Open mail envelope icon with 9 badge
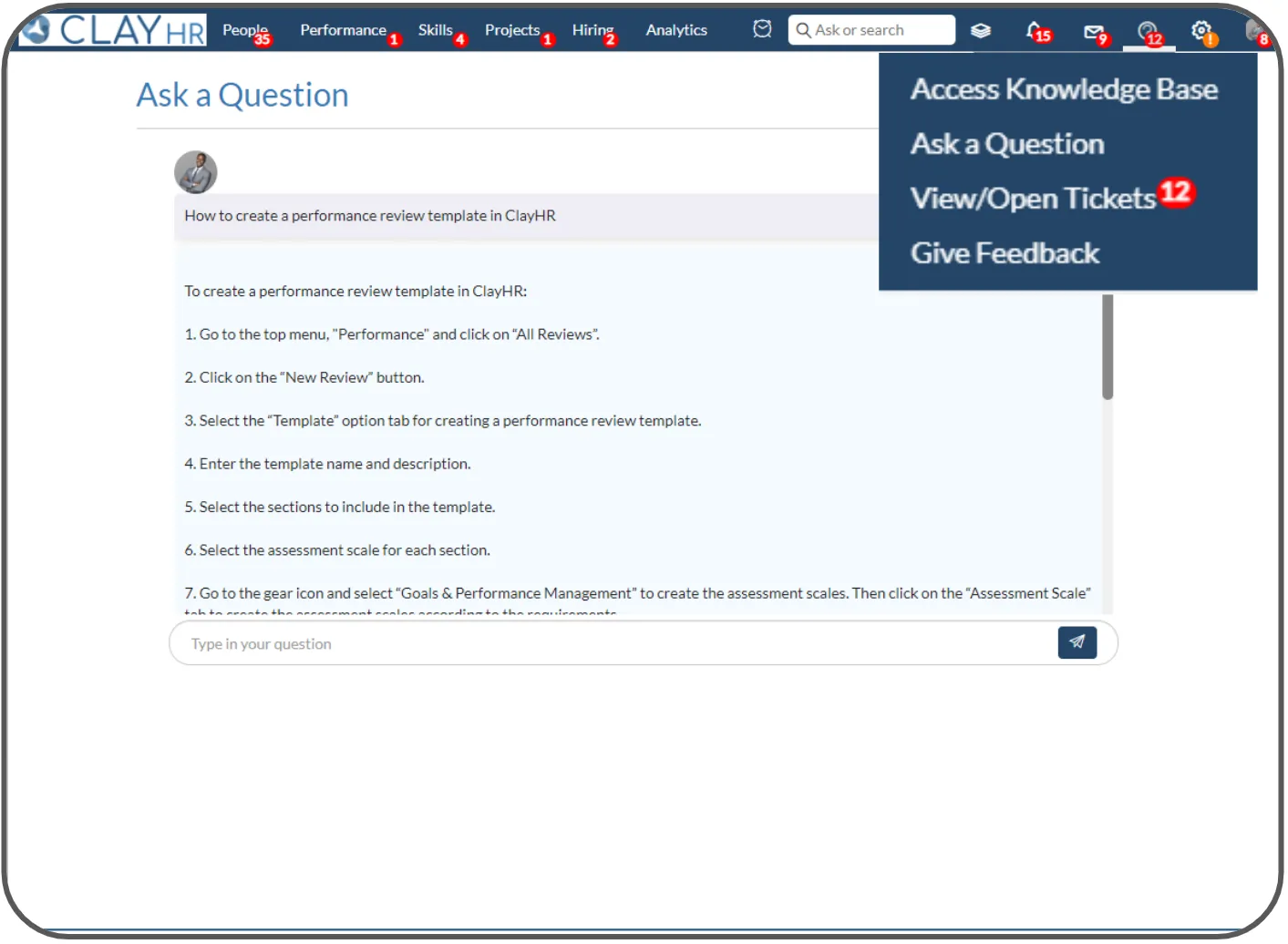1288x944 pixels. (1096, 34)
